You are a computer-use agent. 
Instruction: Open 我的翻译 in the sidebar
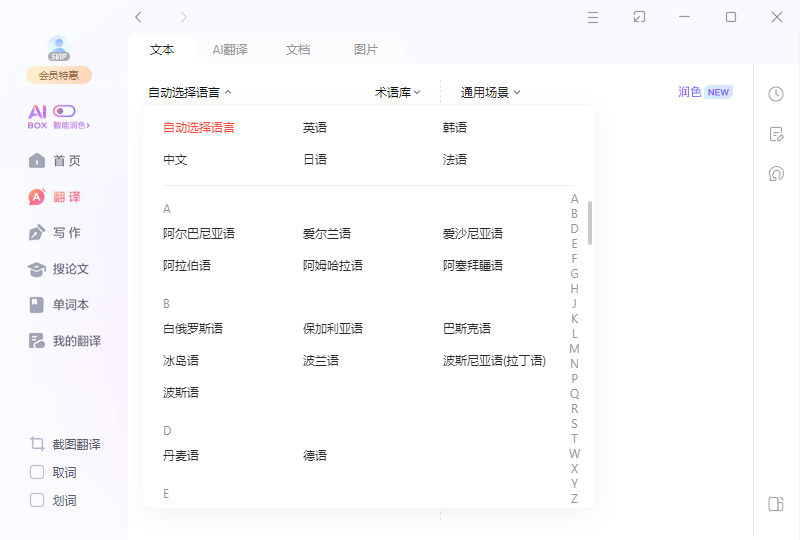pyautogui.click(x=77, y=341)
